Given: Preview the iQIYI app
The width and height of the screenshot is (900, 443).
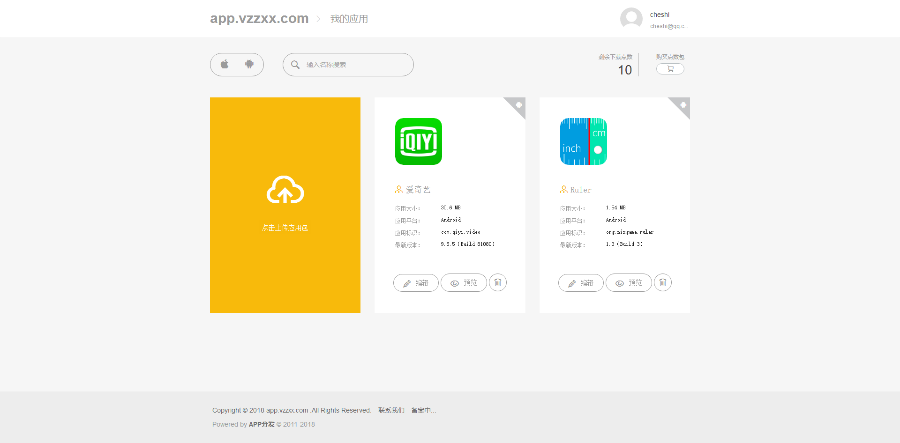Looking at the screenshot, I should [464, 283].
